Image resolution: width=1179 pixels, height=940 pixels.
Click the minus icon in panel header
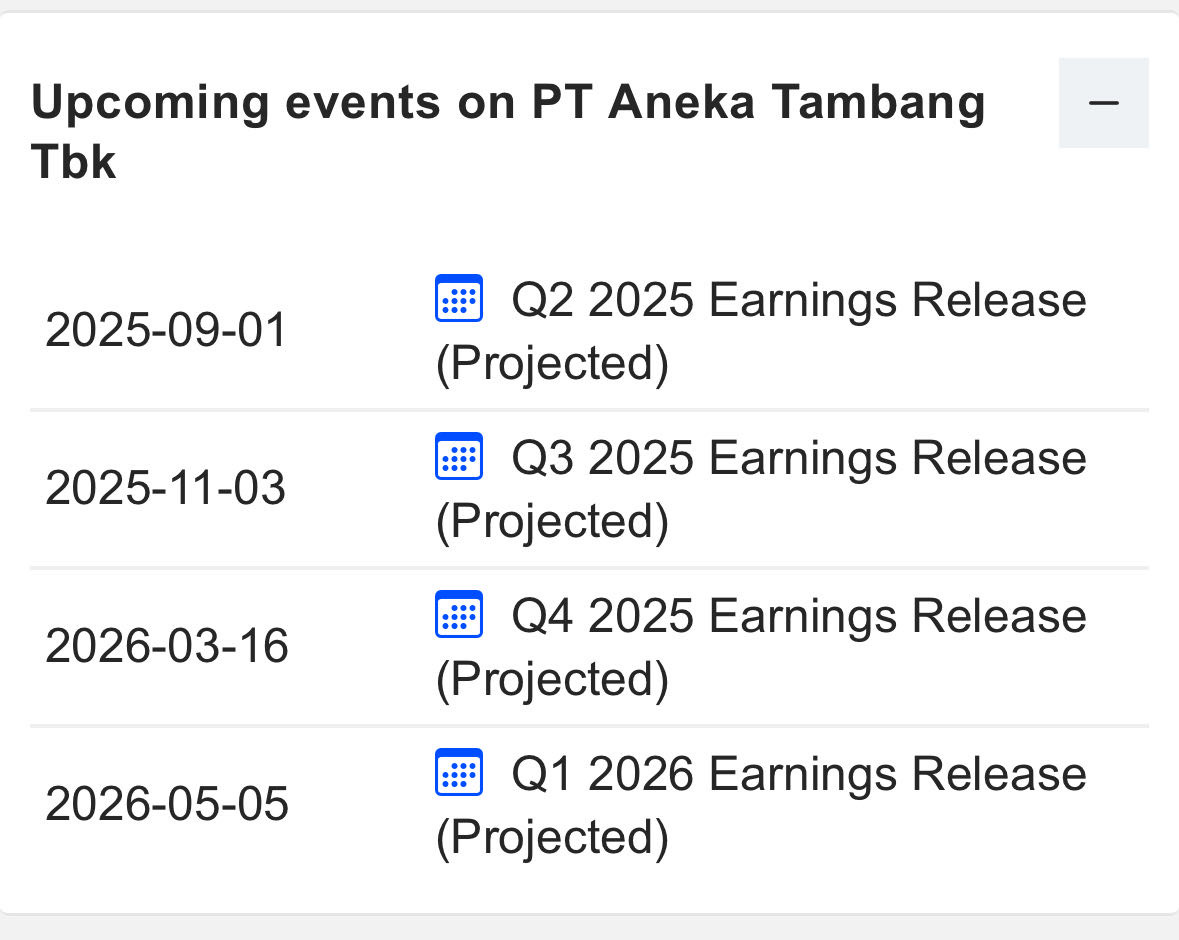1103,103
